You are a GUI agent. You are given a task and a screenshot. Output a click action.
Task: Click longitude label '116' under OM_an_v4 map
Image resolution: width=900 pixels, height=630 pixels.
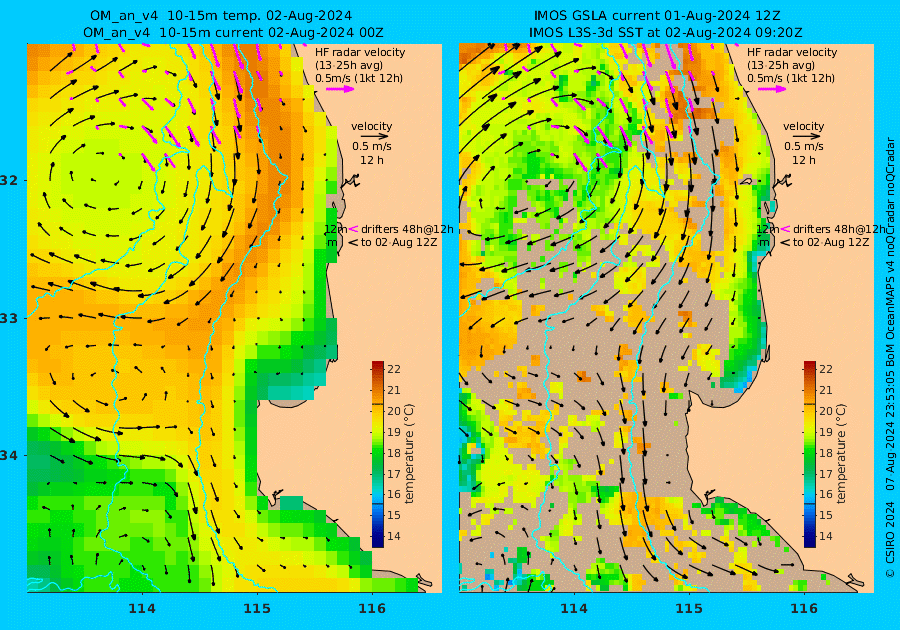point(372,609)
